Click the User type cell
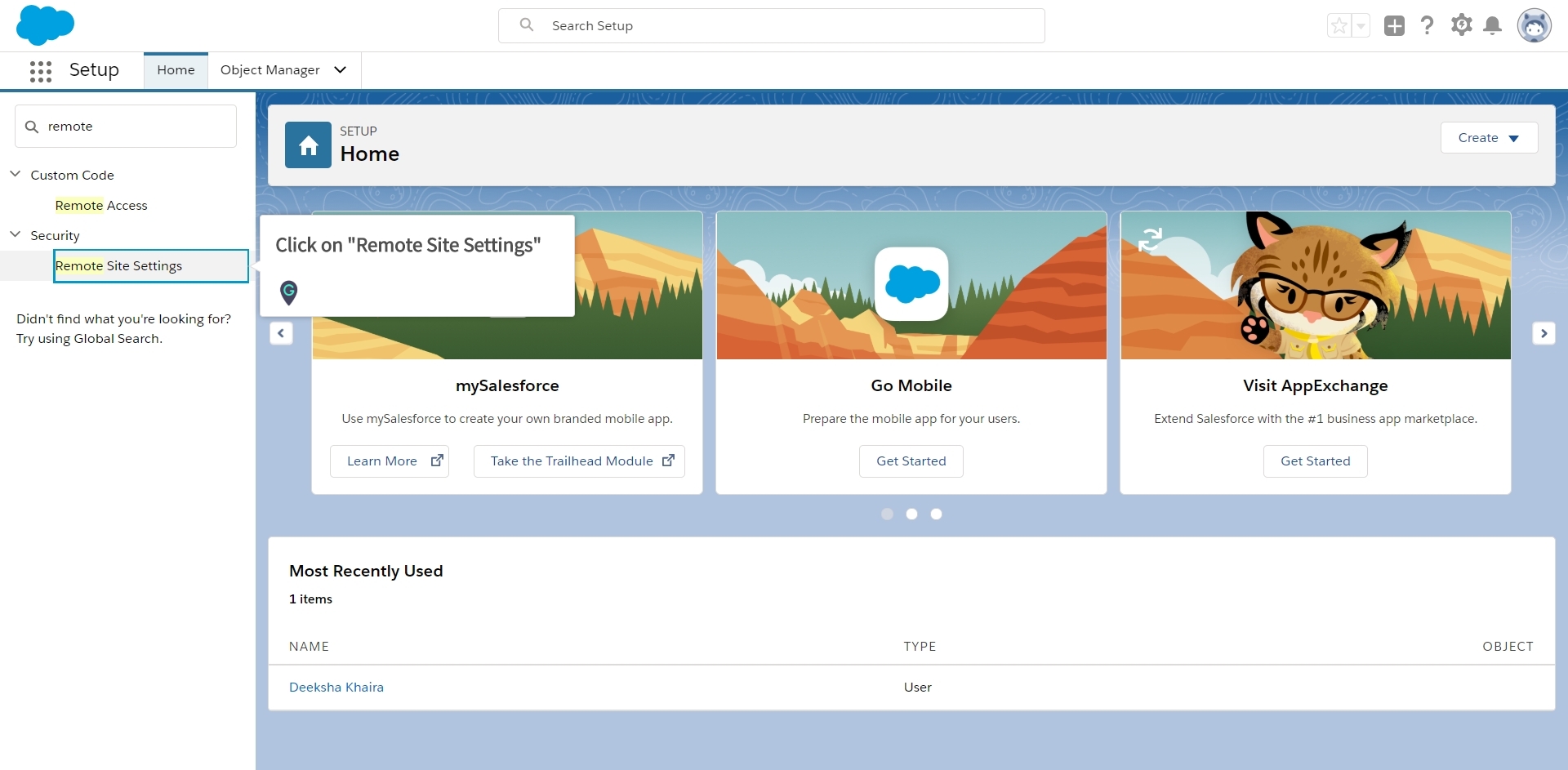 click(x=918, y=688)
